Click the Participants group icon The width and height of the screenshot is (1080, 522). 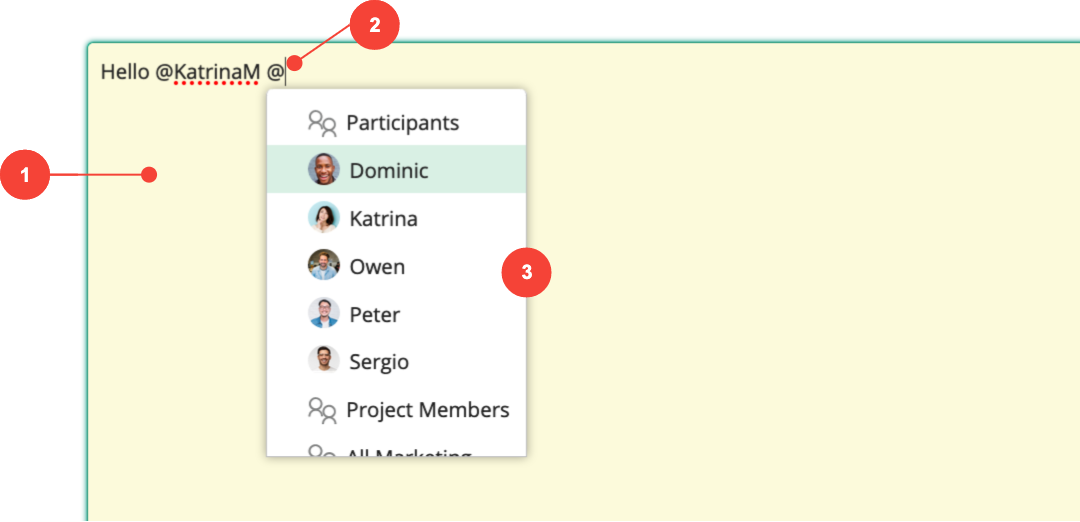pyautogui.click(x=322, y=123)
